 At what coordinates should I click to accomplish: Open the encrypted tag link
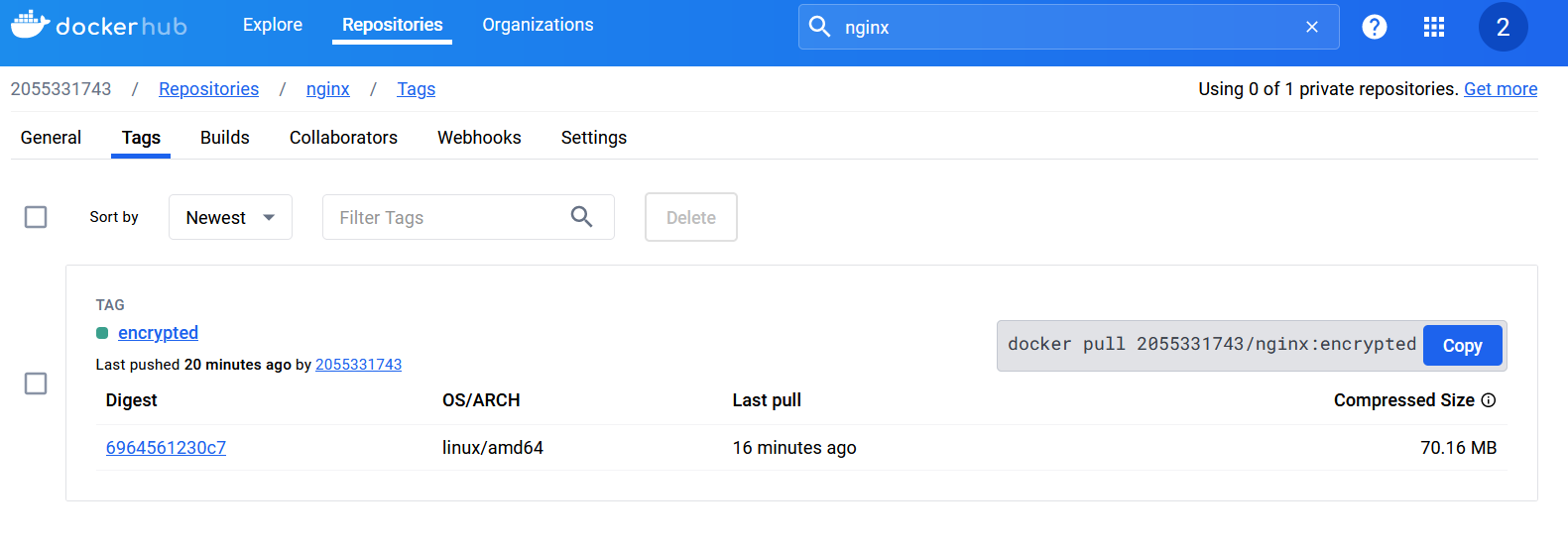[158, 333]
